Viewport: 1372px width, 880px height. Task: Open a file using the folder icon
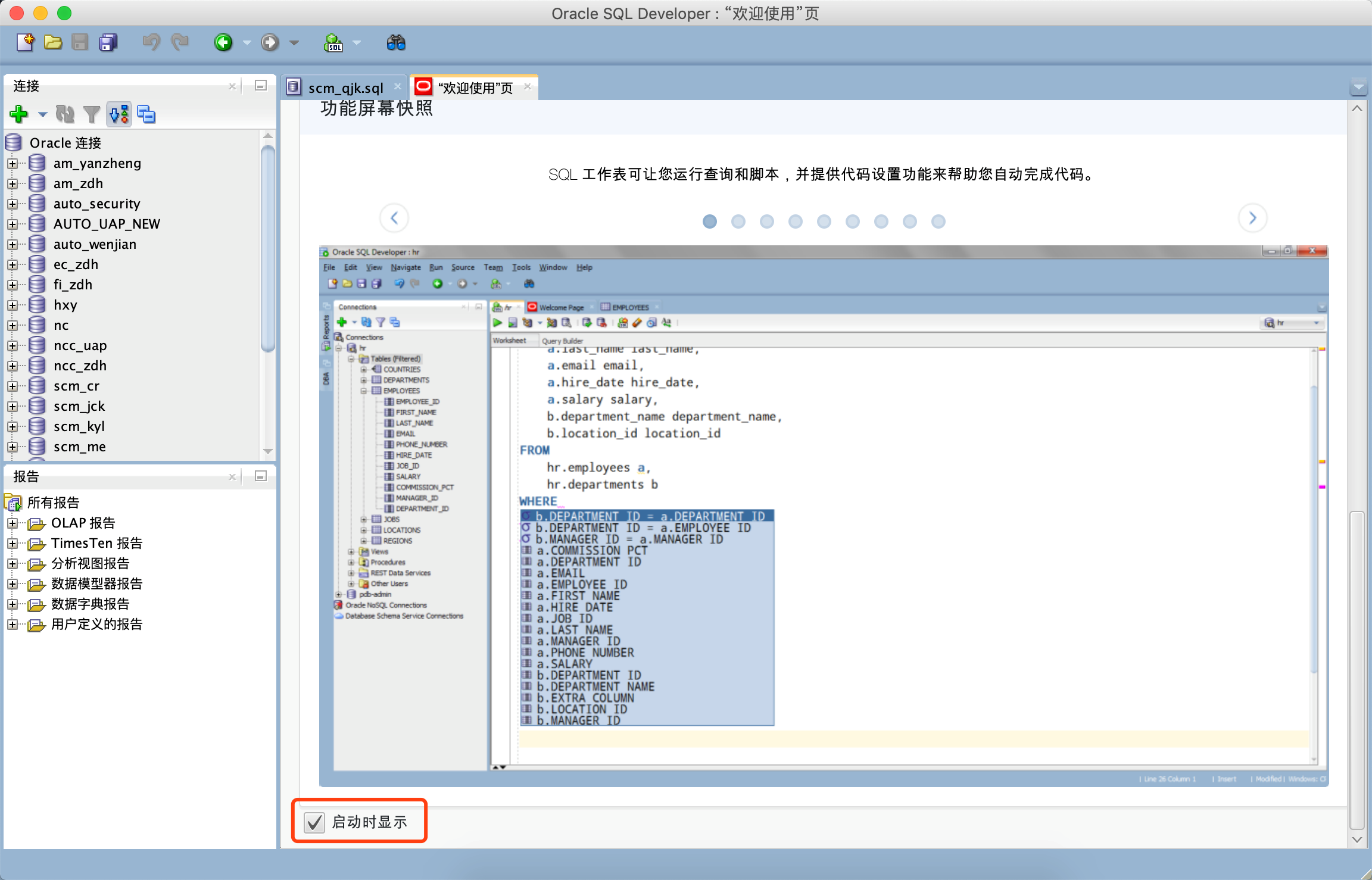53,43
